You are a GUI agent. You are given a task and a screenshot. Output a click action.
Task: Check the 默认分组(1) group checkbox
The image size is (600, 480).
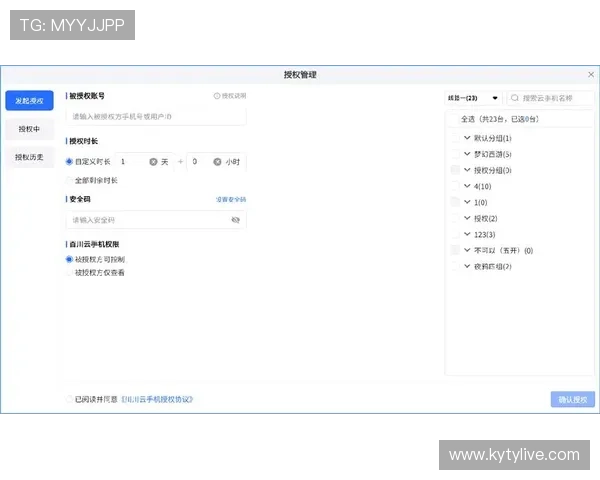pyautogui.click(x=455, y=138)
